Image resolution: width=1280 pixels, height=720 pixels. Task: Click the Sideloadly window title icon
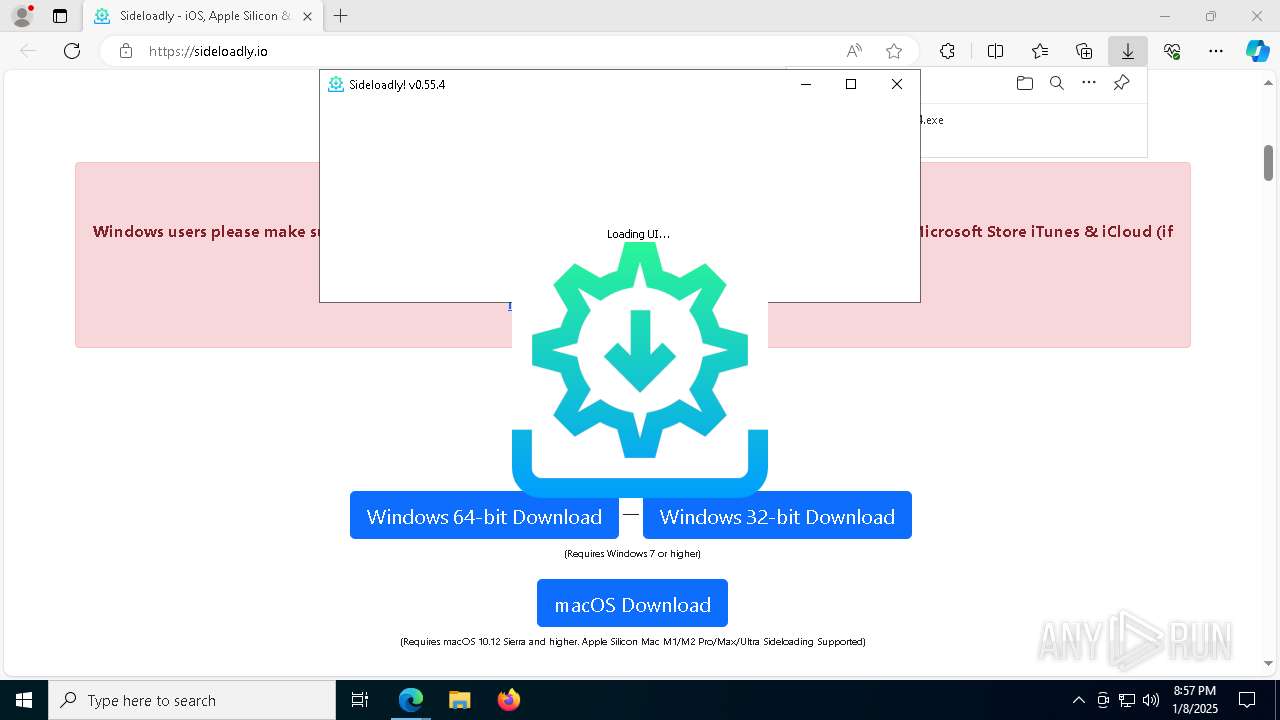coord(336,85)
